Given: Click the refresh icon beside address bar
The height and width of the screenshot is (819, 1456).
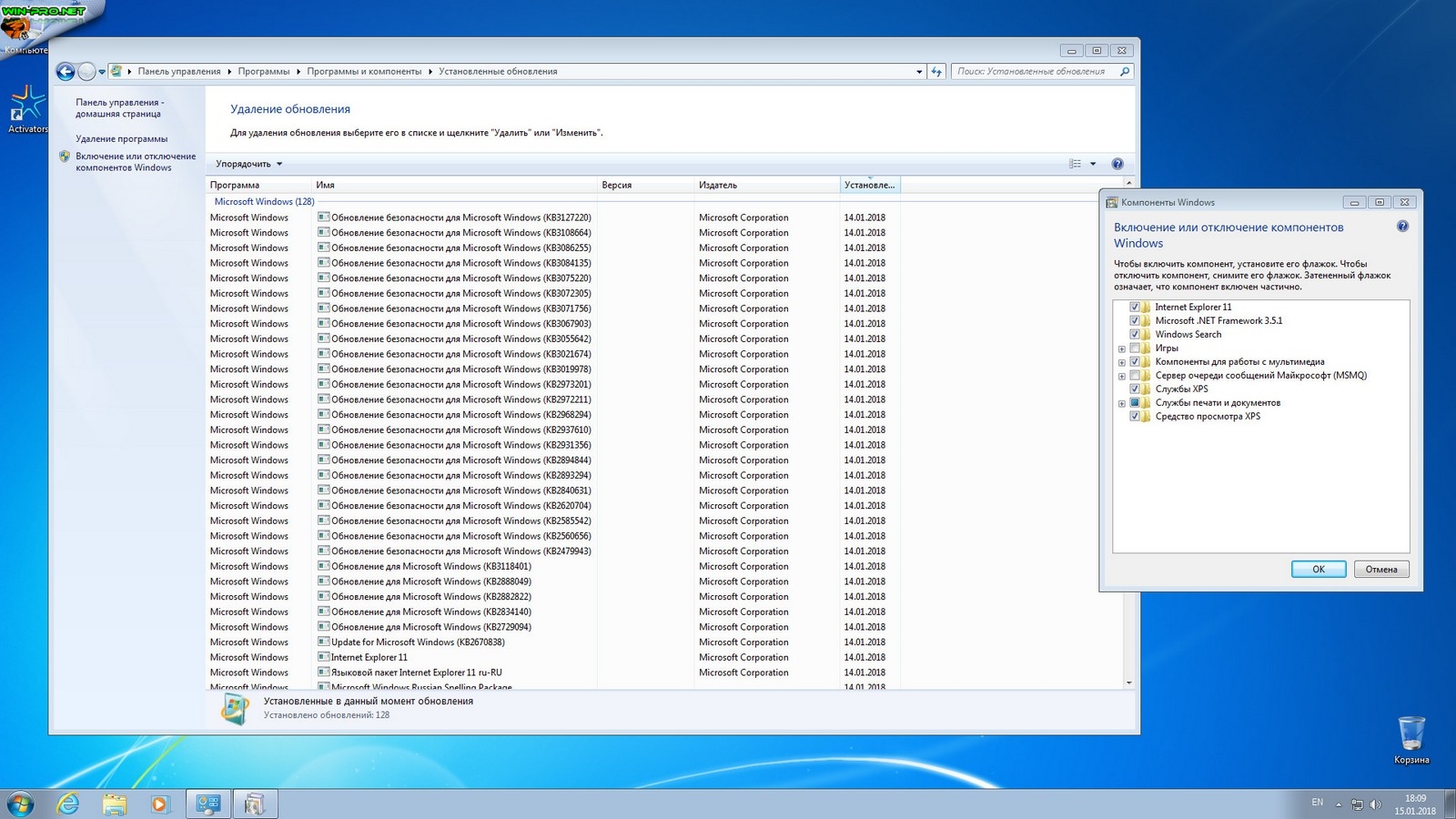Looking at the screenshot, I should (936, 72).
